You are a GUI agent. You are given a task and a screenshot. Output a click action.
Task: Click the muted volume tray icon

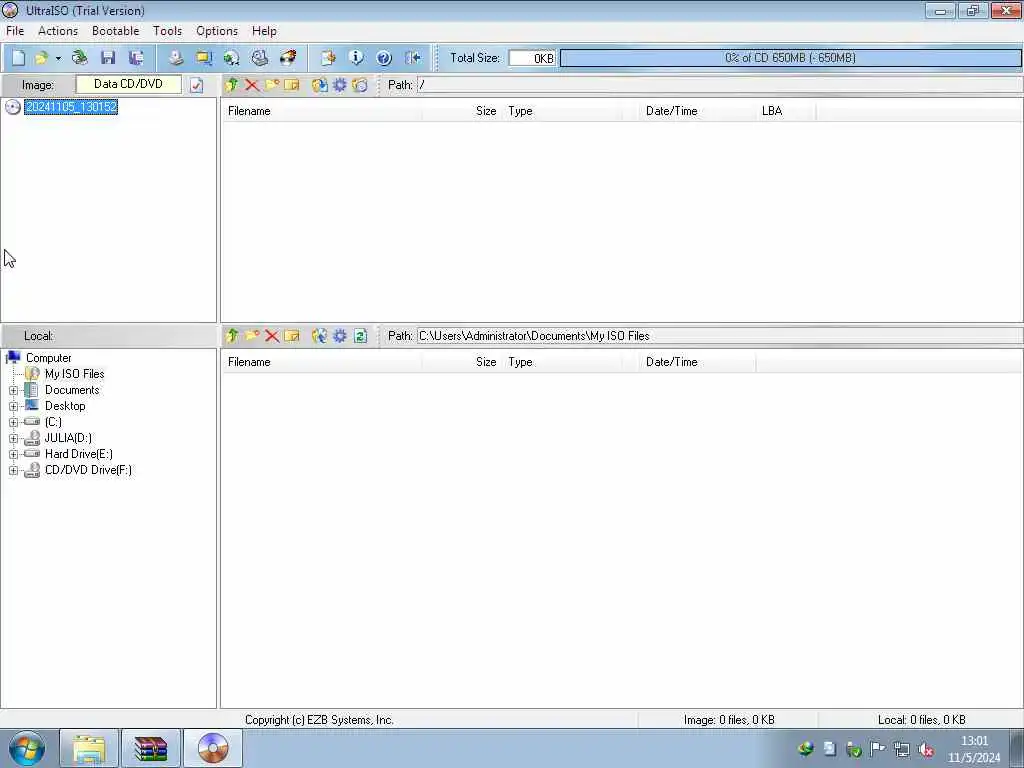pos(926,750)
